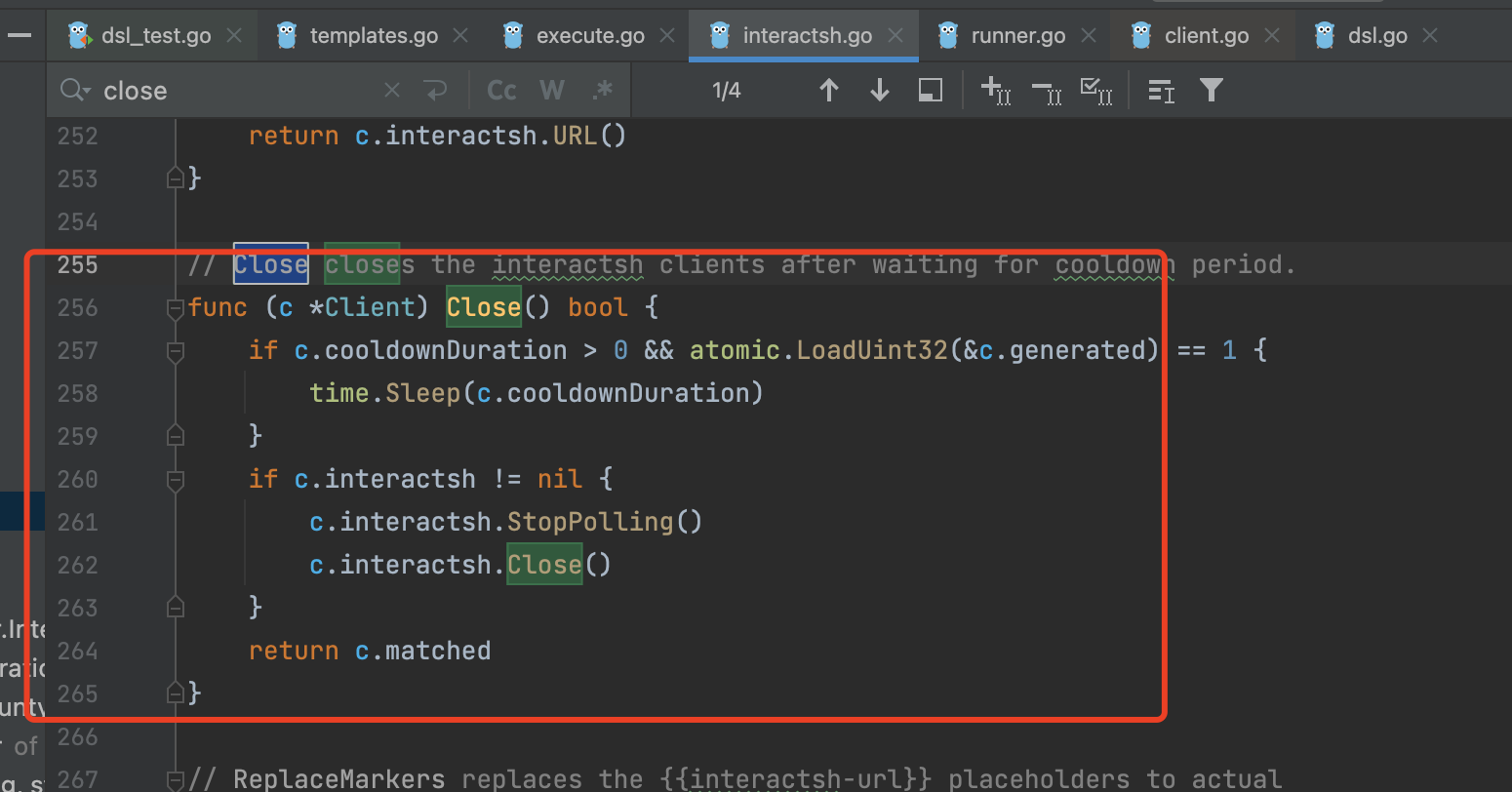Open the search filter options funnel icon
The height and width of the screenshot is (792, 1512).
click(1212, 90)
